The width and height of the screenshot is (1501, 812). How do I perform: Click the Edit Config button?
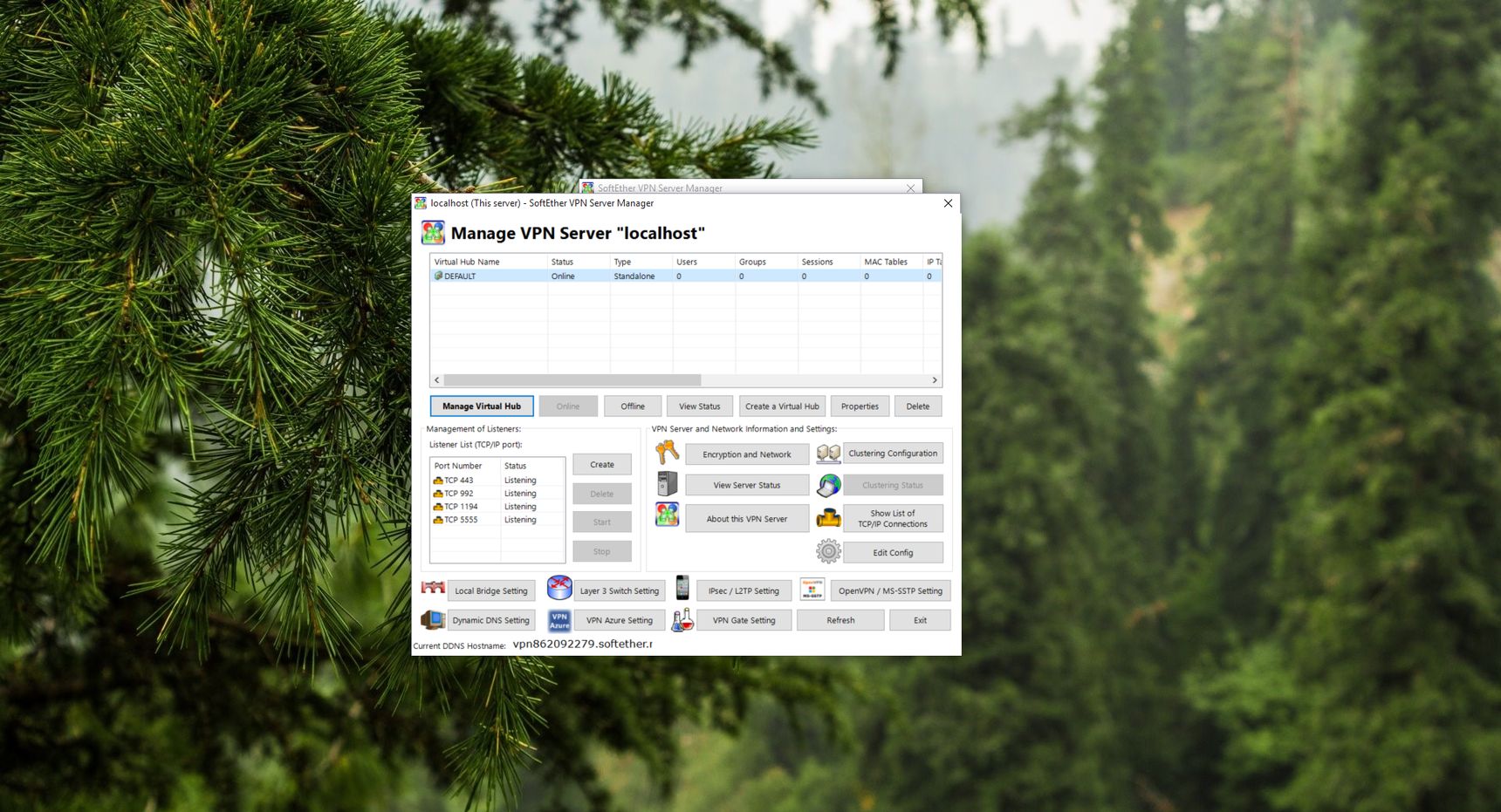pyautogui.click(x=893, y=553)
